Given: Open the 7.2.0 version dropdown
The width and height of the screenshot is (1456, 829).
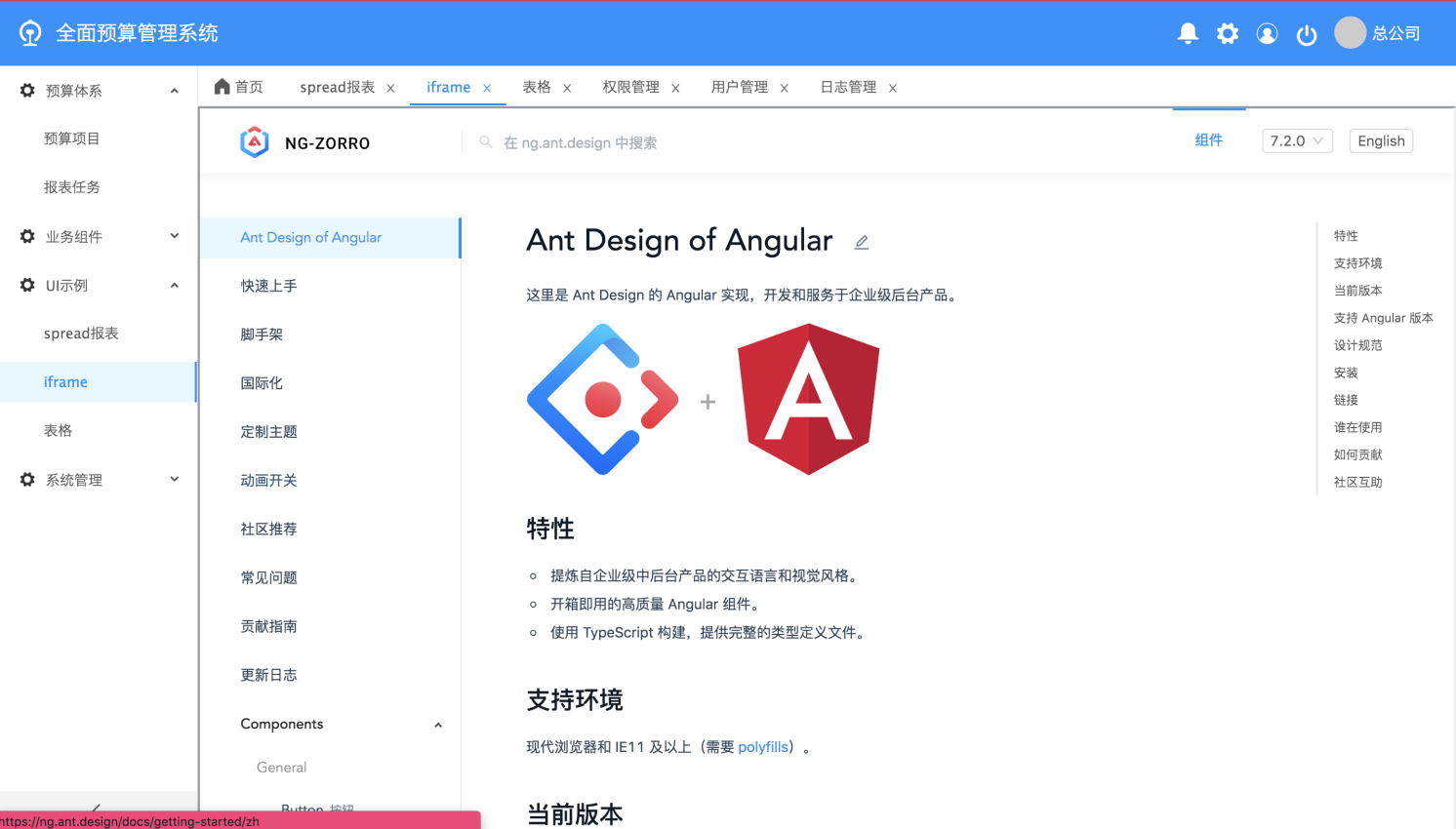Looking at the screenshot, I should pos(1297,140).
